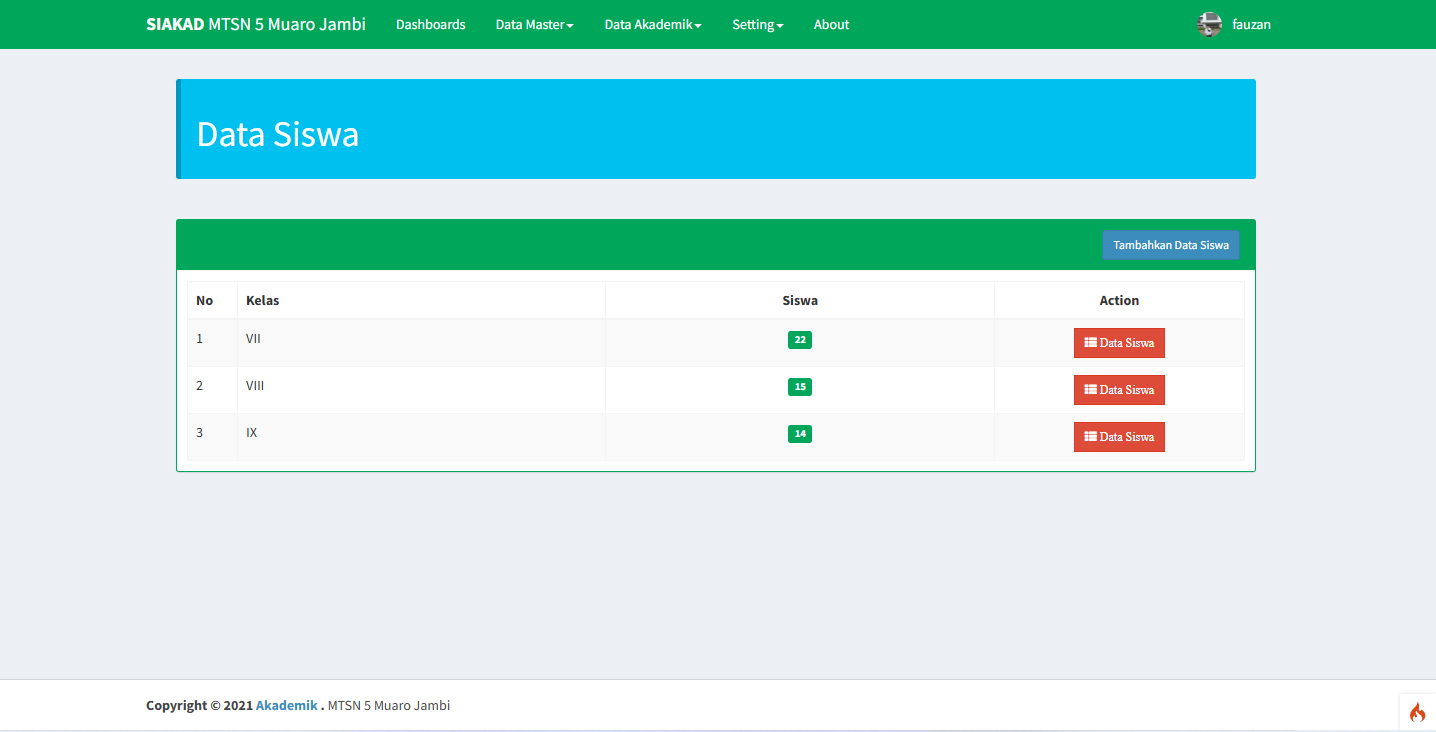
Task: Go to Dashboards in navbar
Action: point(430,25)
